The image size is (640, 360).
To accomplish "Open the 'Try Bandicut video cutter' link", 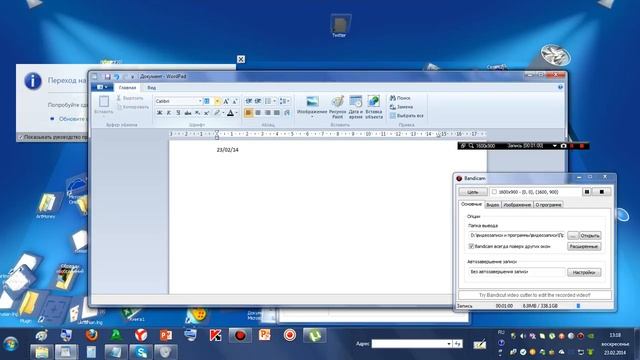I will tap(535, 295).
